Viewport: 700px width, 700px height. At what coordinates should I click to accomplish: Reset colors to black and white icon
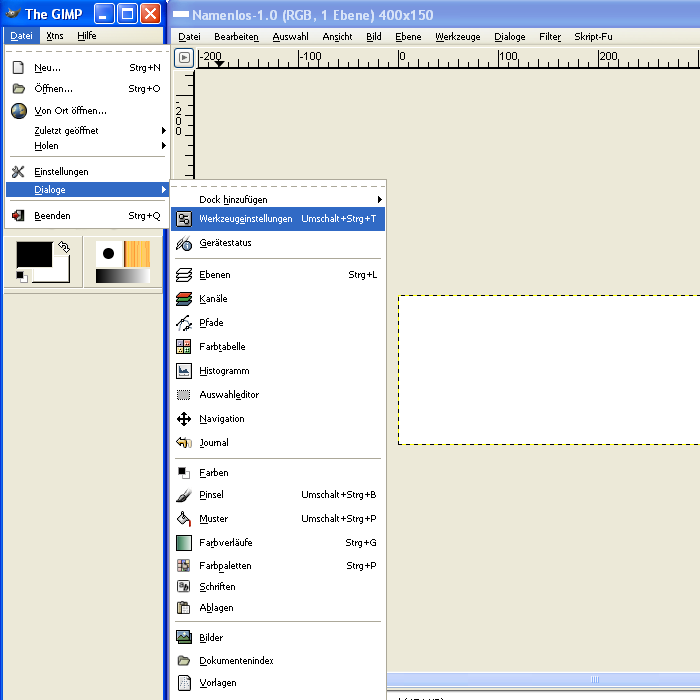click(x=21, y=276)
